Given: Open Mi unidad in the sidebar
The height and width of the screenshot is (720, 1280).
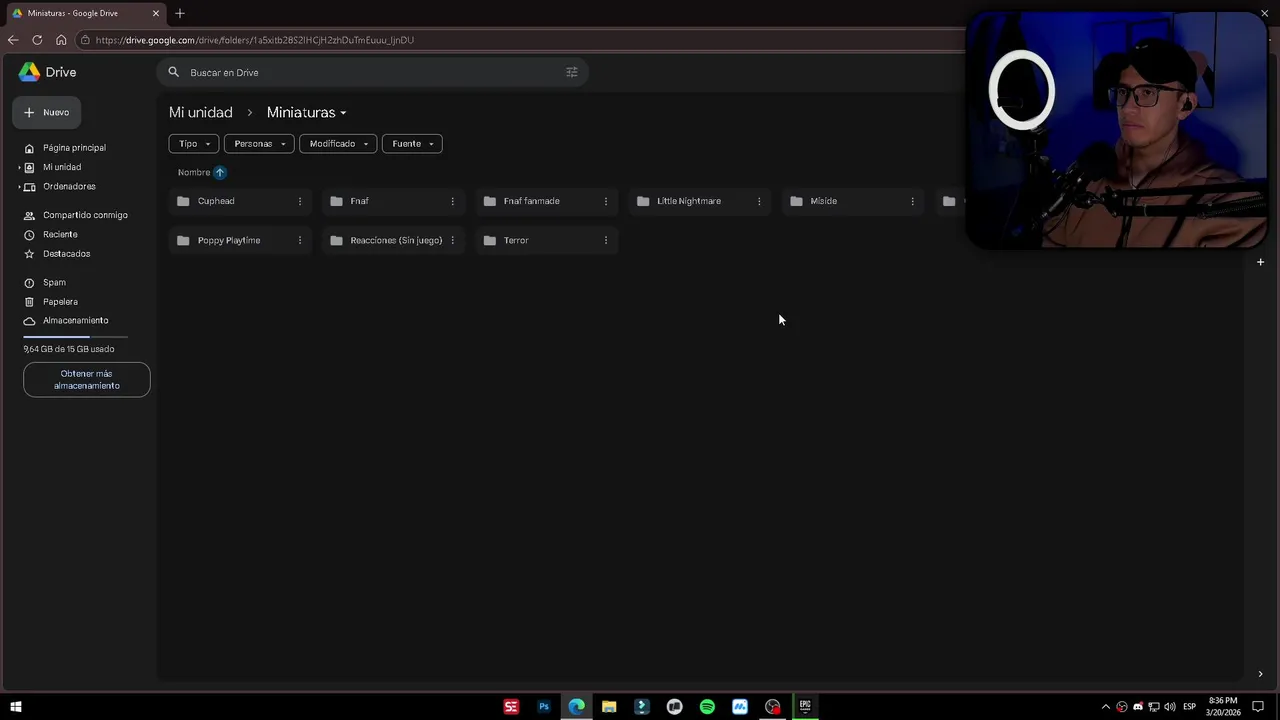Looking at the screenshot, I should click(x=62, y=167).
